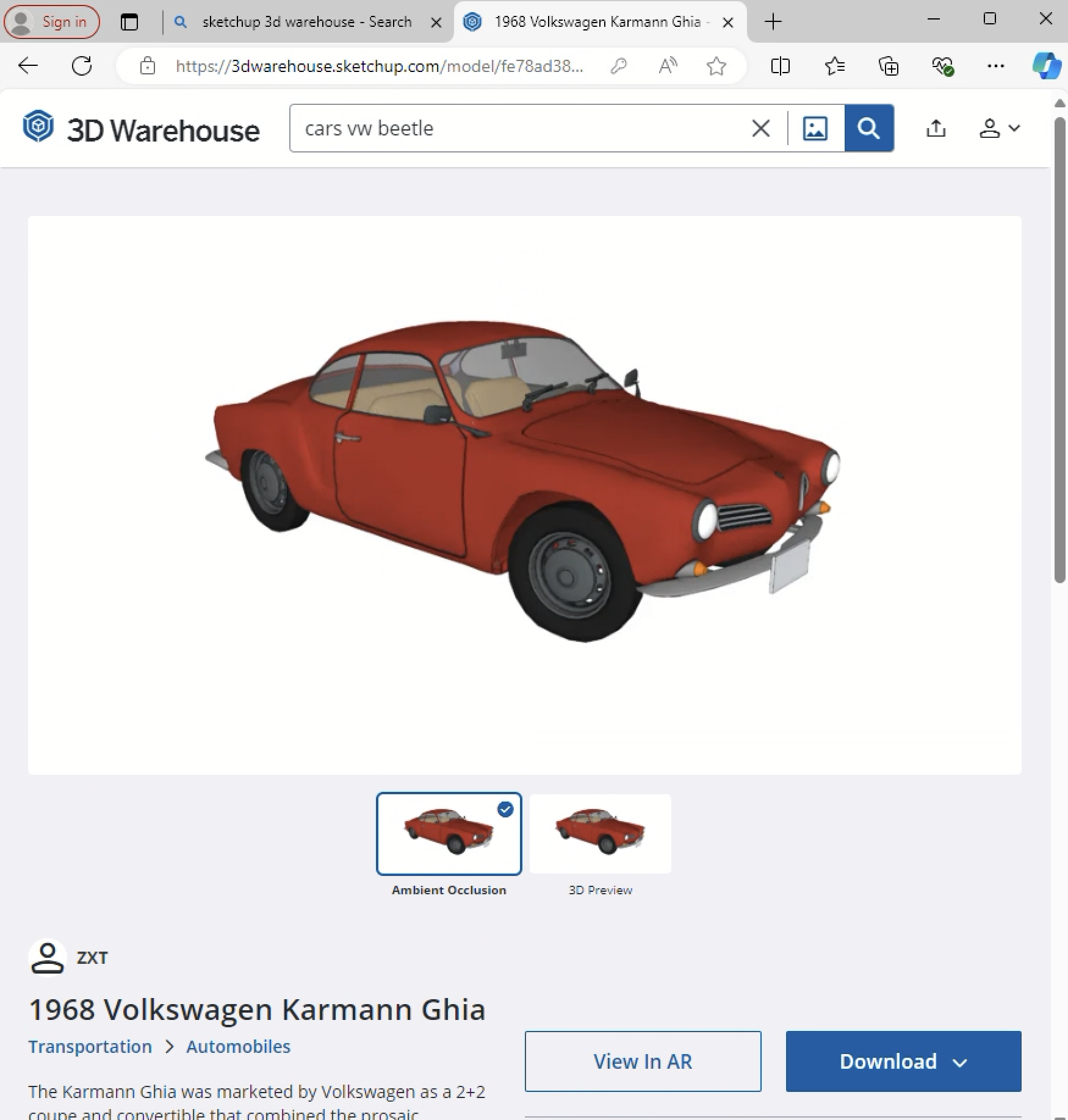Screen dimensions: 1068x1120
Task: Click the model title '1968 Volkswagen Karmann Ghia'
Action: (x=257, y=1010)
